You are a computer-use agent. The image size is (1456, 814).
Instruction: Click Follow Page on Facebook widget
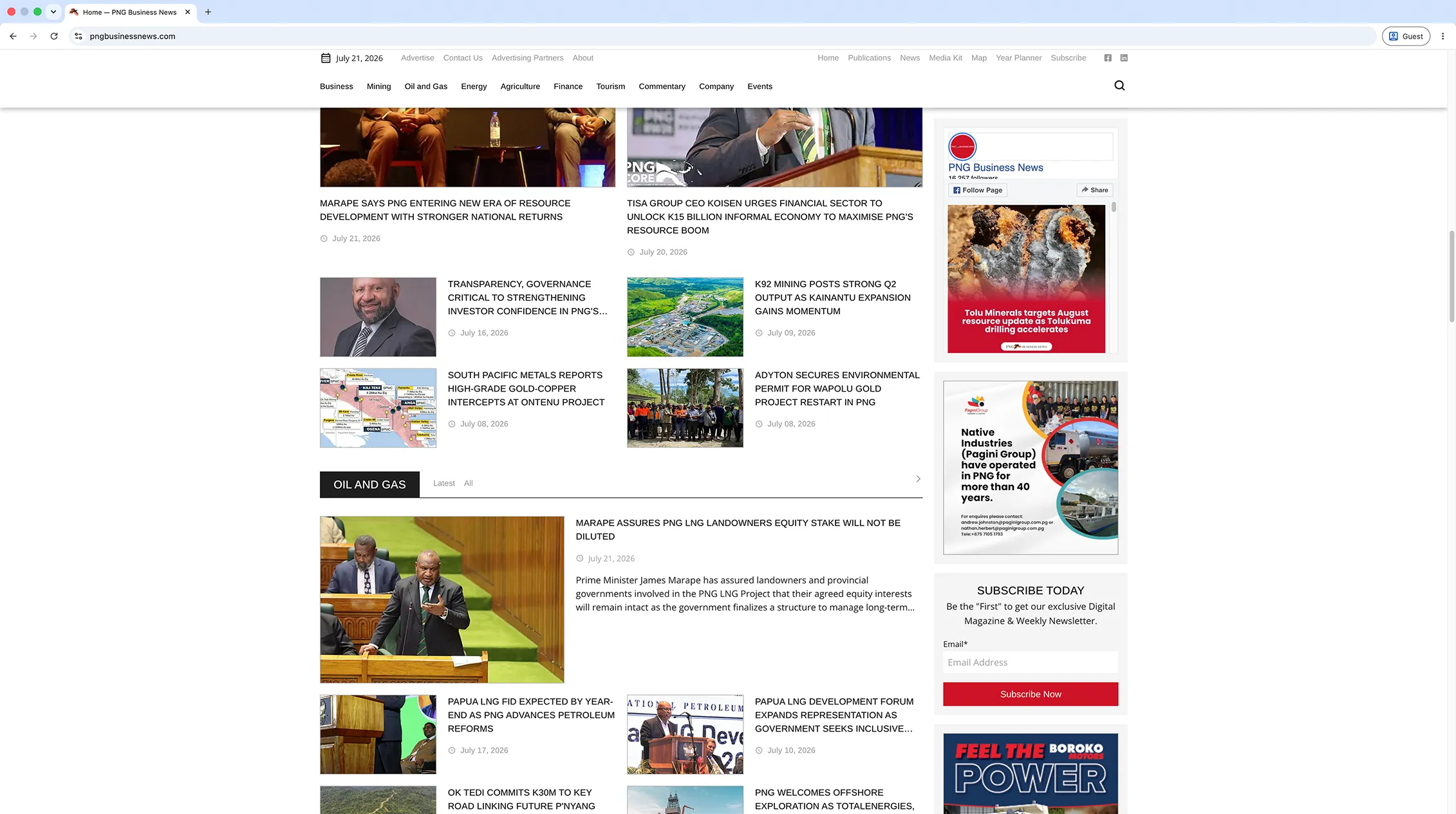pyautogui.click(x=978, y=190)
